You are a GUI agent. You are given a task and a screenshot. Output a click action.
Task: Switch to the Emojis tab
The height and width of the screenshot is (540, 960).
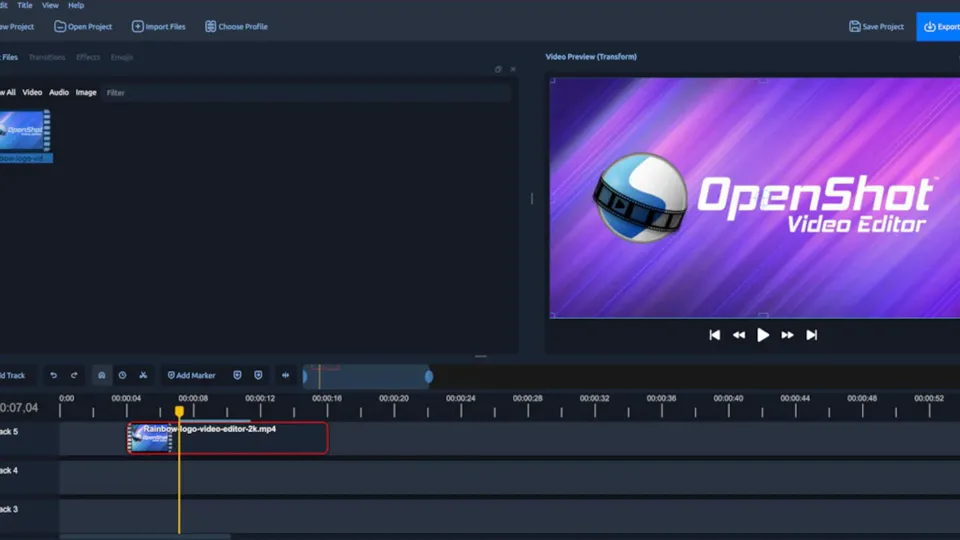(121, 57)
